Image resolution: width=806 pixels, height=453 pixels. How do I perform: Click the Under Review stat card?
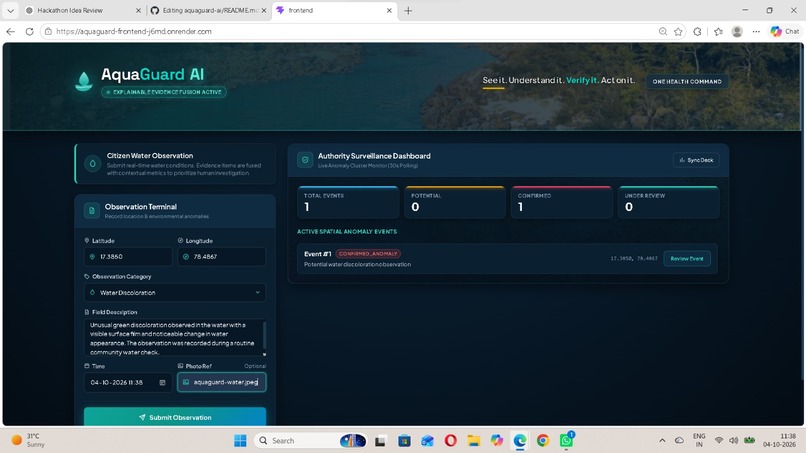pyautogui.click(x=668, y=202)
